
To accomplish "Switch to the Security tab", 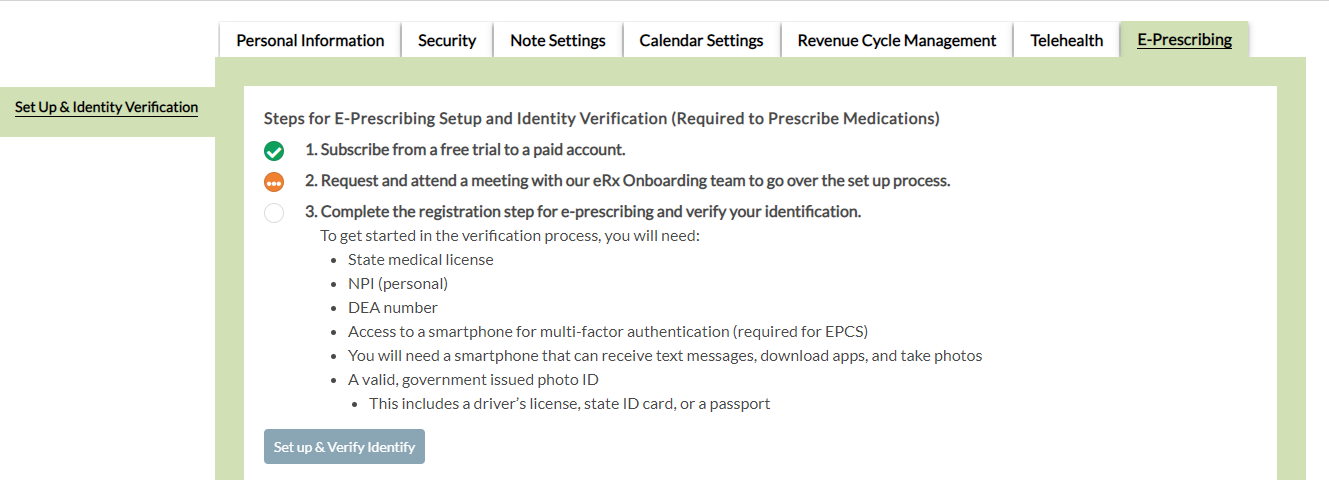I will click(x=447, y=41).
